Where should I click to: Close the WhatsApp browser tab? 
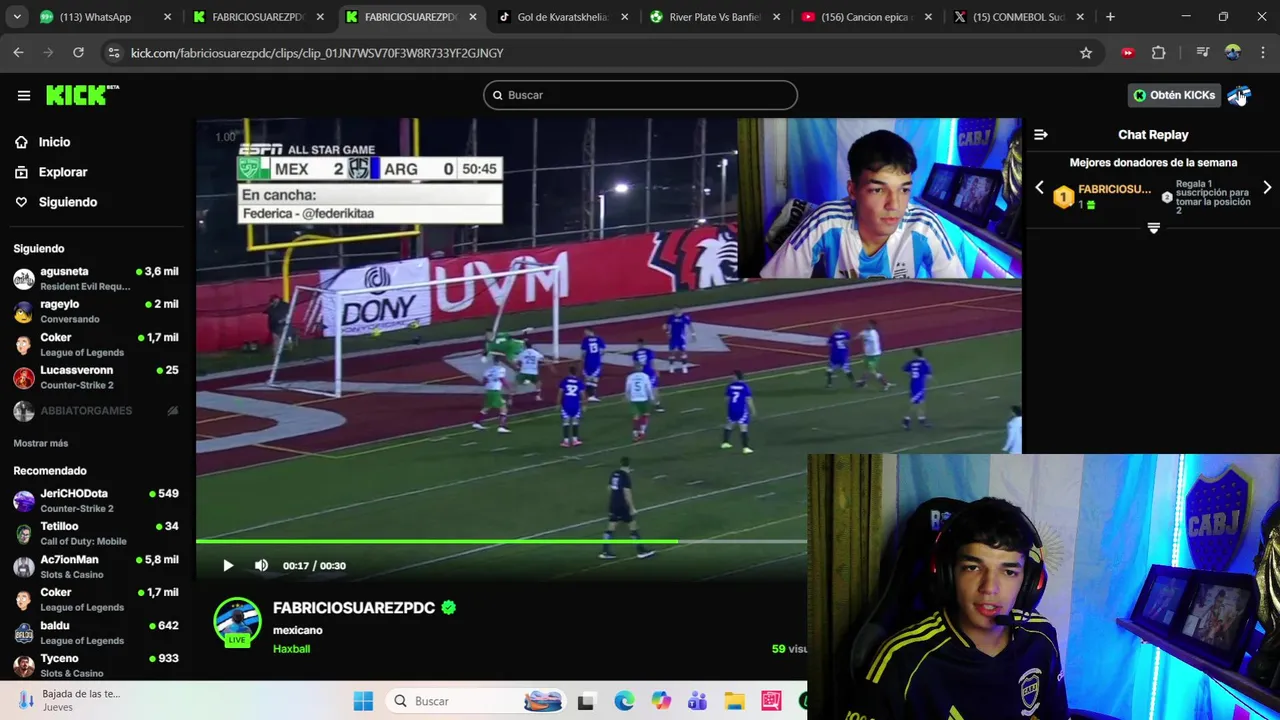pos(167,17)
